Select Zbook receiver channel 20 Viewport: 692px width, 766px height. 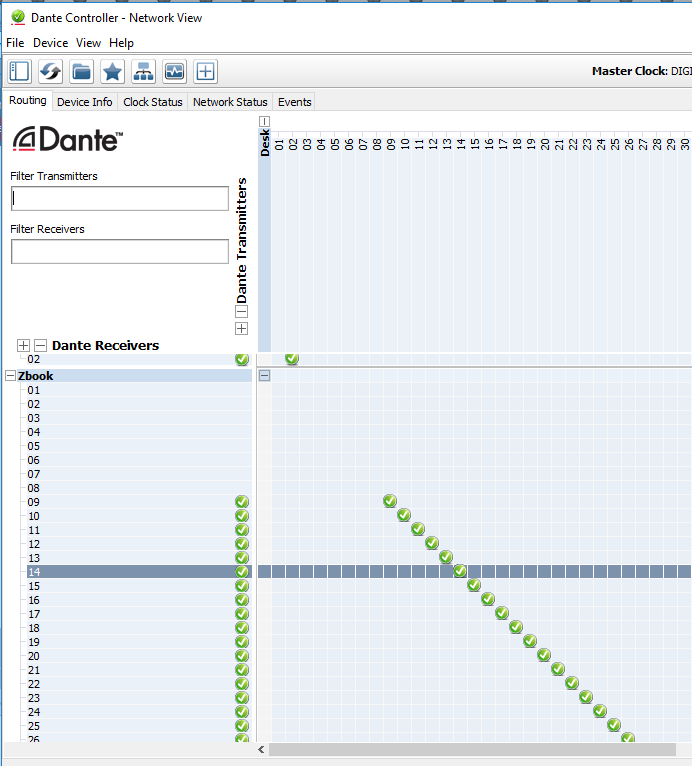(x=33, y=656)
